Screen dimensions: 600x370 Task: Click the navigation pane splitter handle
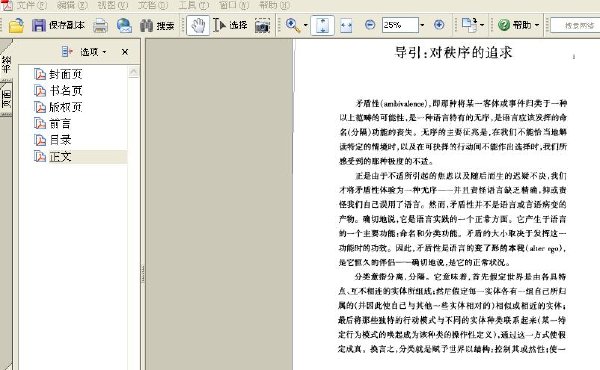pos(143,274)
